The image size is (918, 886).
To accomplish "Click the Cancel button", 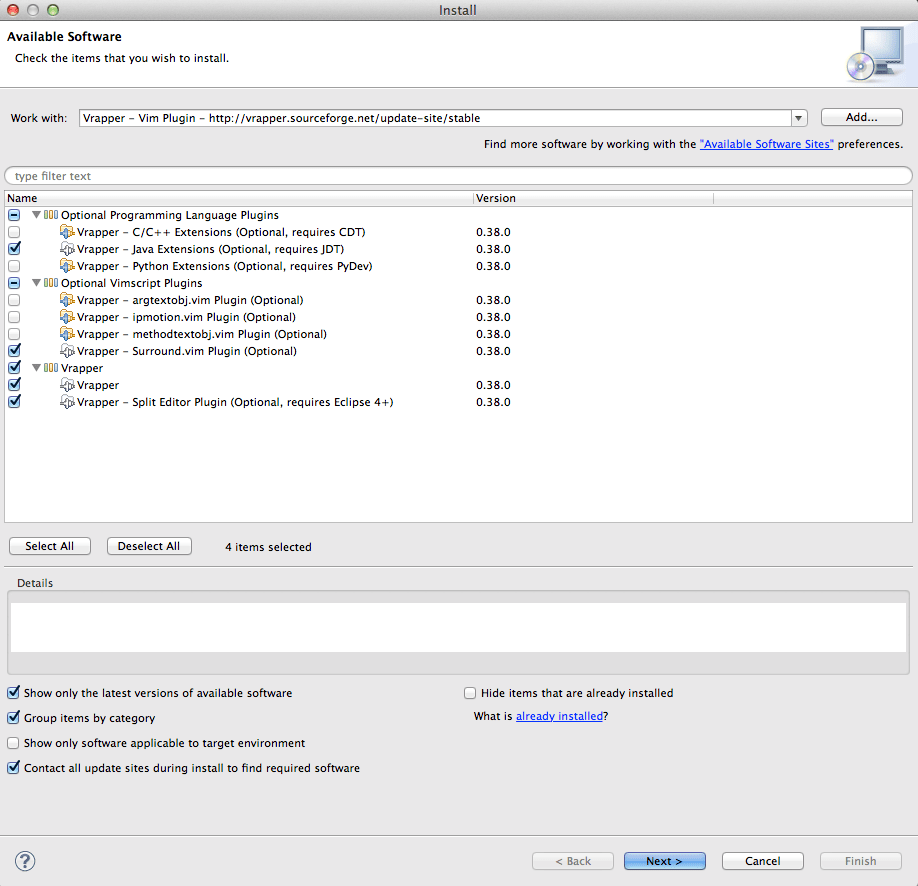I will pyautogui.click(x=762, y=861).
